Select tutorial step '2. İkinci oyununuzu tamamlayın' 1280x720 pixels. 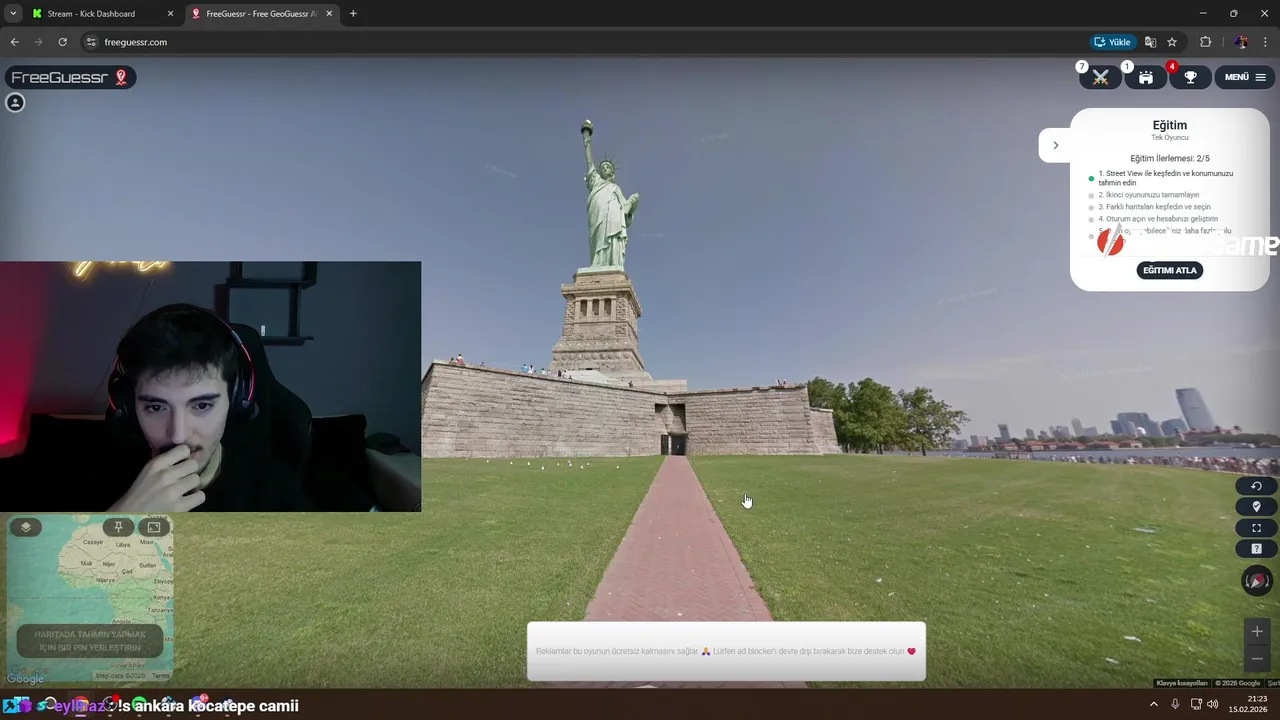pyautogui.click(x=1148, y=195)
